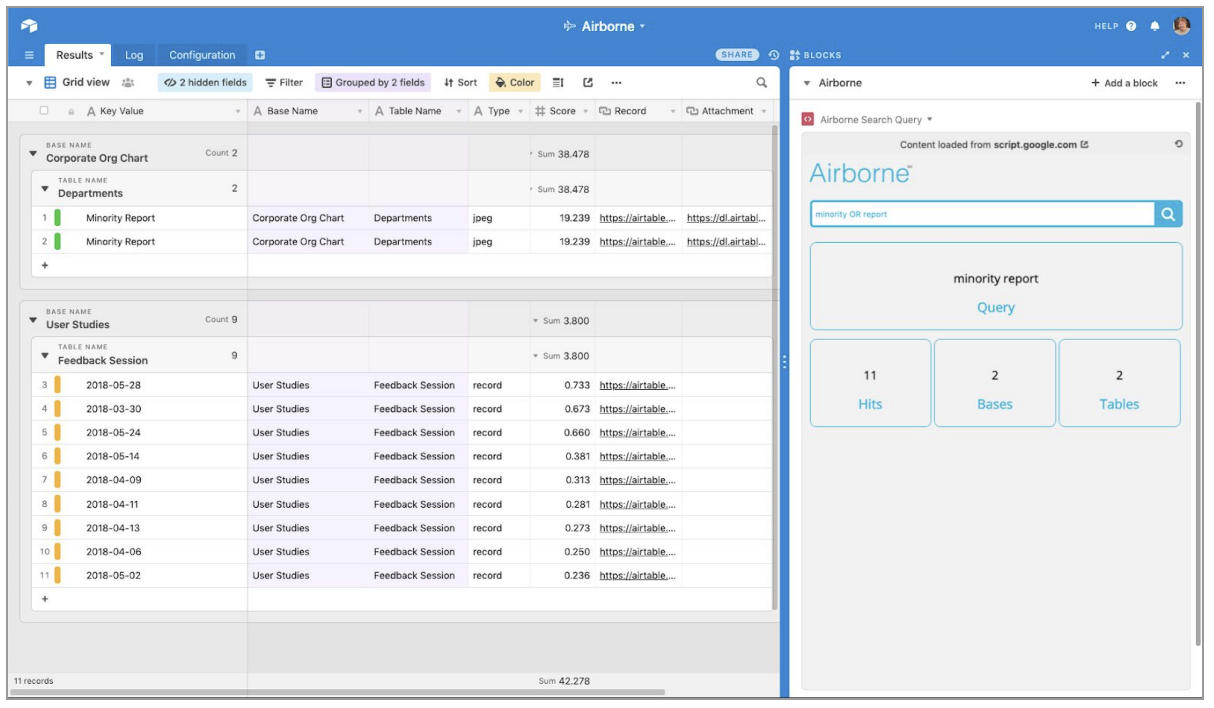Open the script.google.com external link icon
The width and height of the screenshot is (1214, 708).
tap(1085, 144)
